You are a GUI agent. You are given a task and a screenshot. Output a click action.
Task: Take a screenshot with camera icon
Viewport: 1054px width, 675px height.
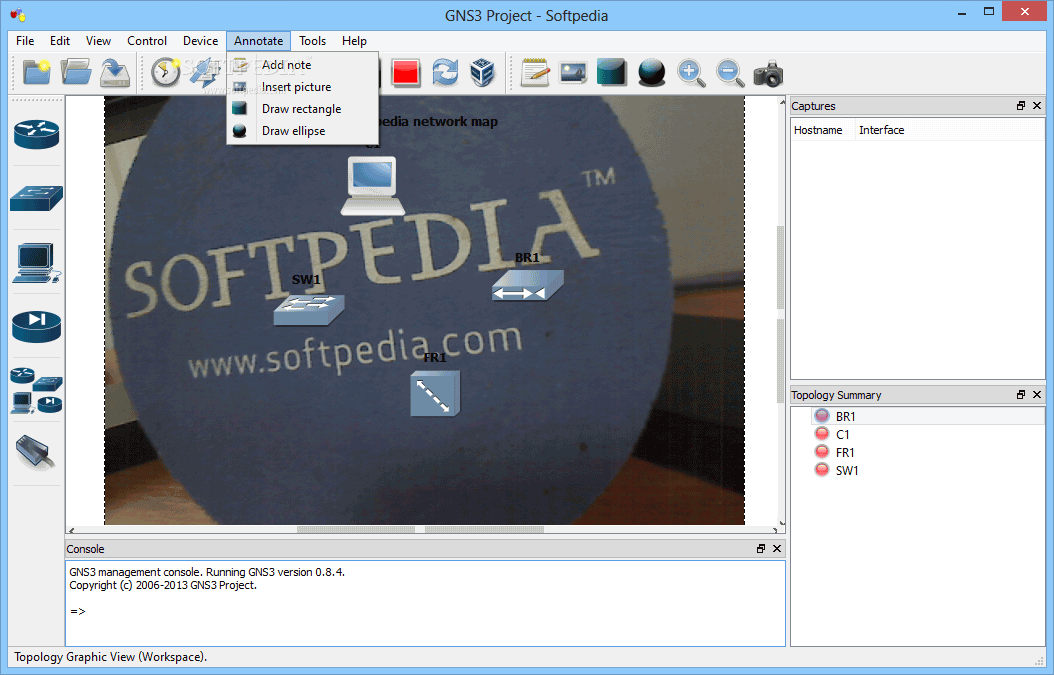pos(768,73)
